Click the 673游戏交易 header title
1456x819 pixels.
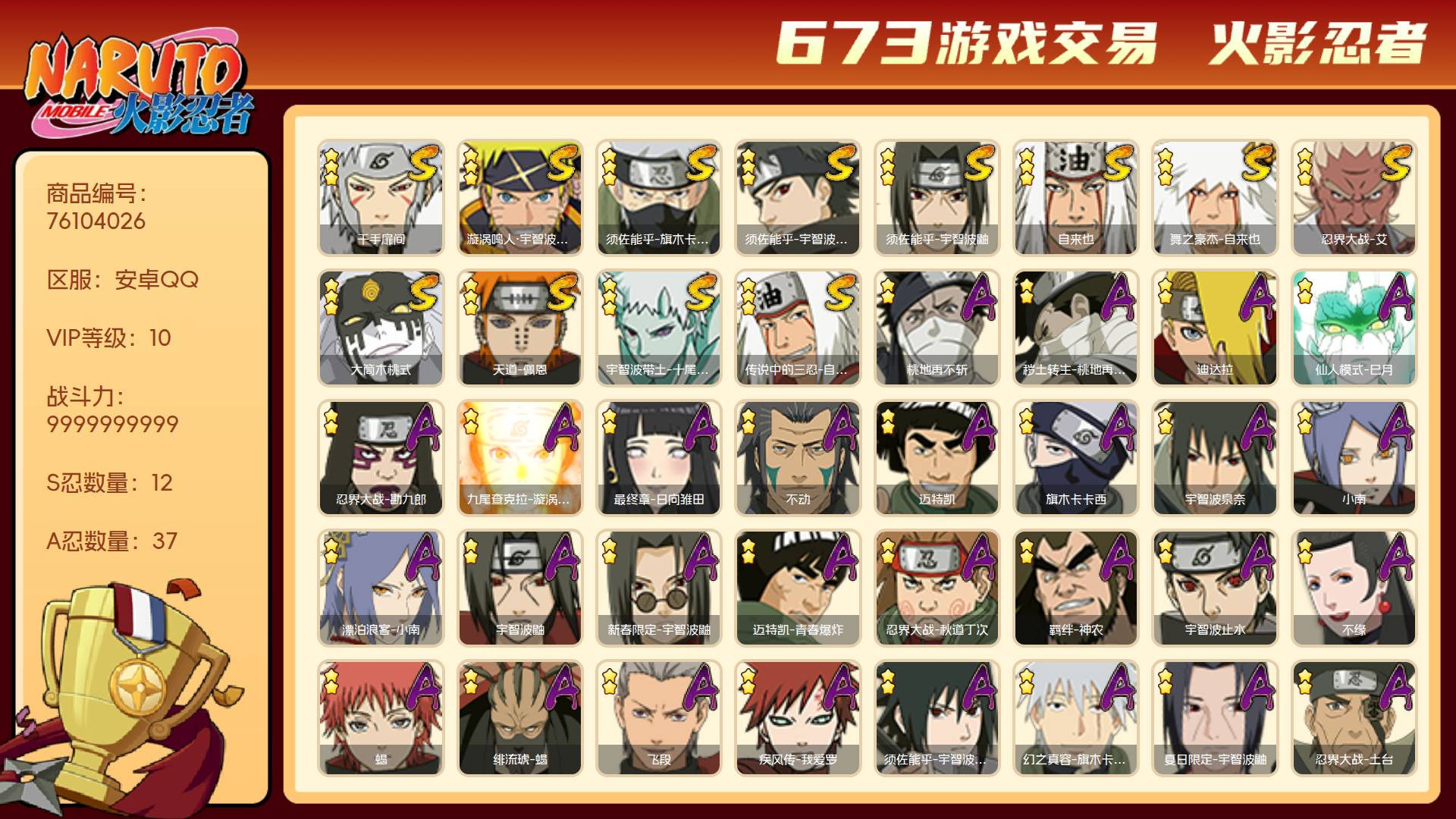pyautogui.click(x=967, y=43)
